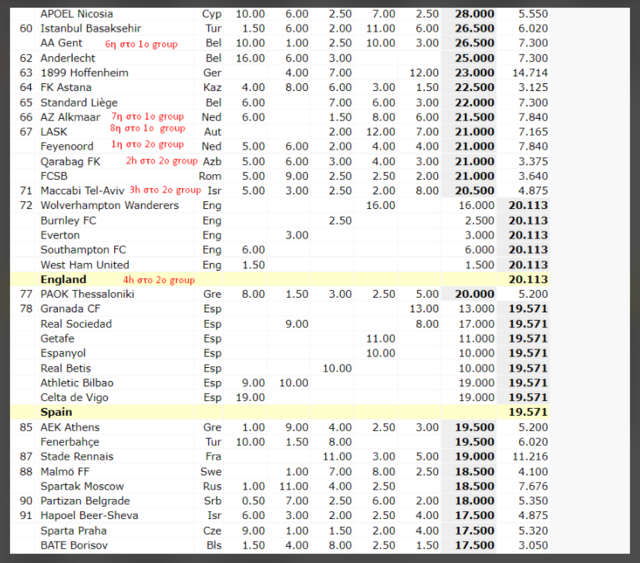Viewport: 640px width, 563px height.
Task: Click total 20.500 in Maccabi Tel-Aviv row
Action: (x=474, y=191)
